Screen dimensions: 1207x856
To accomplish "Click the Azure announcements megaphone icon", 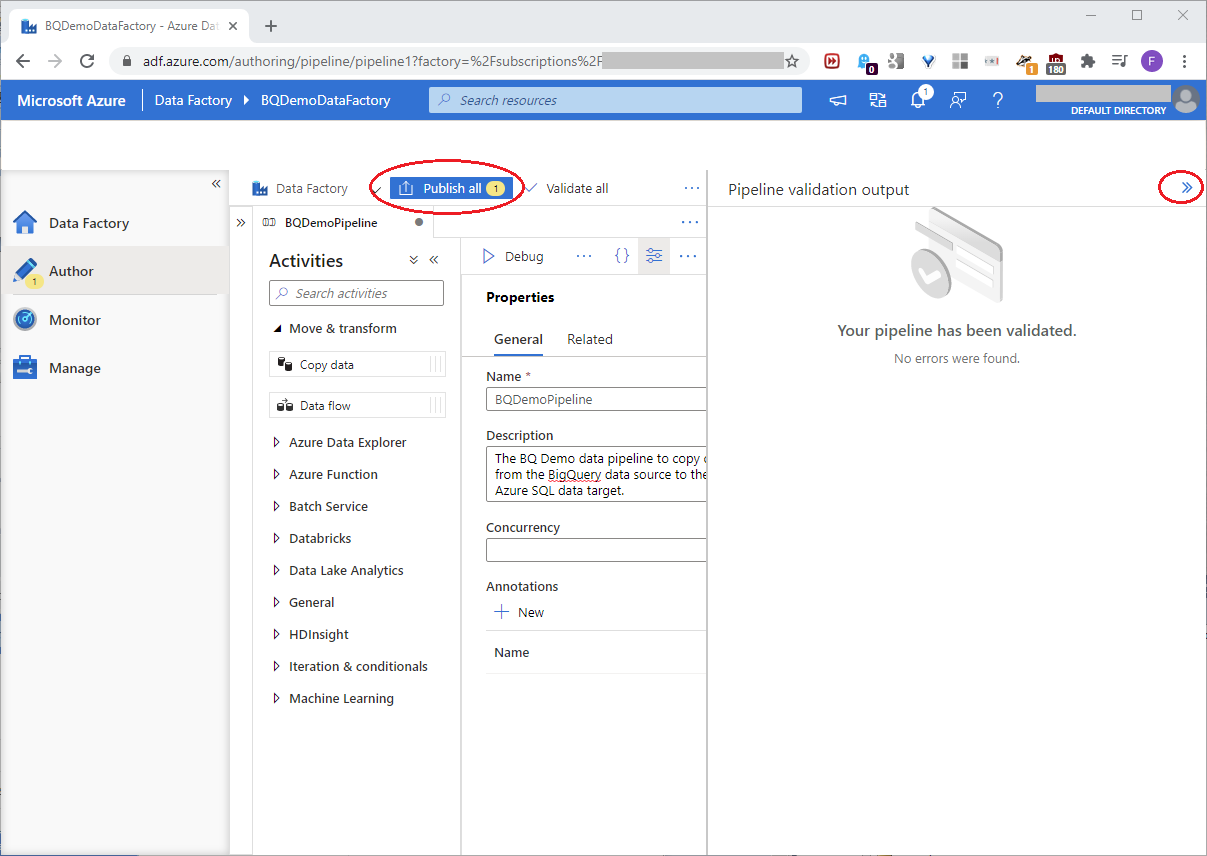I will point(838,100).
